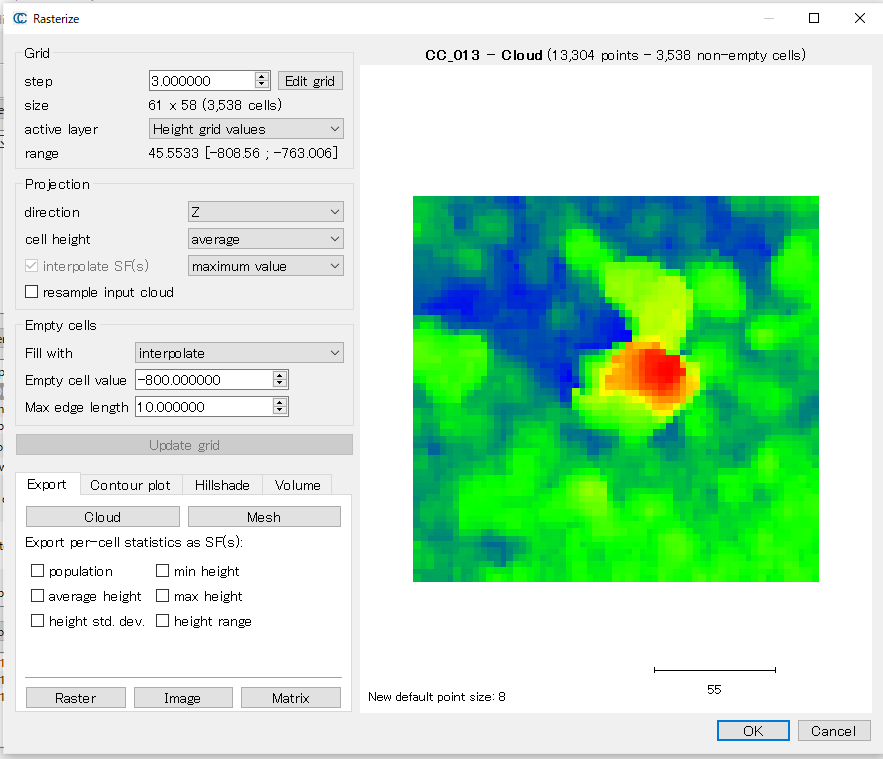
Task: Select the Volume tab
Action: [297, 485]
